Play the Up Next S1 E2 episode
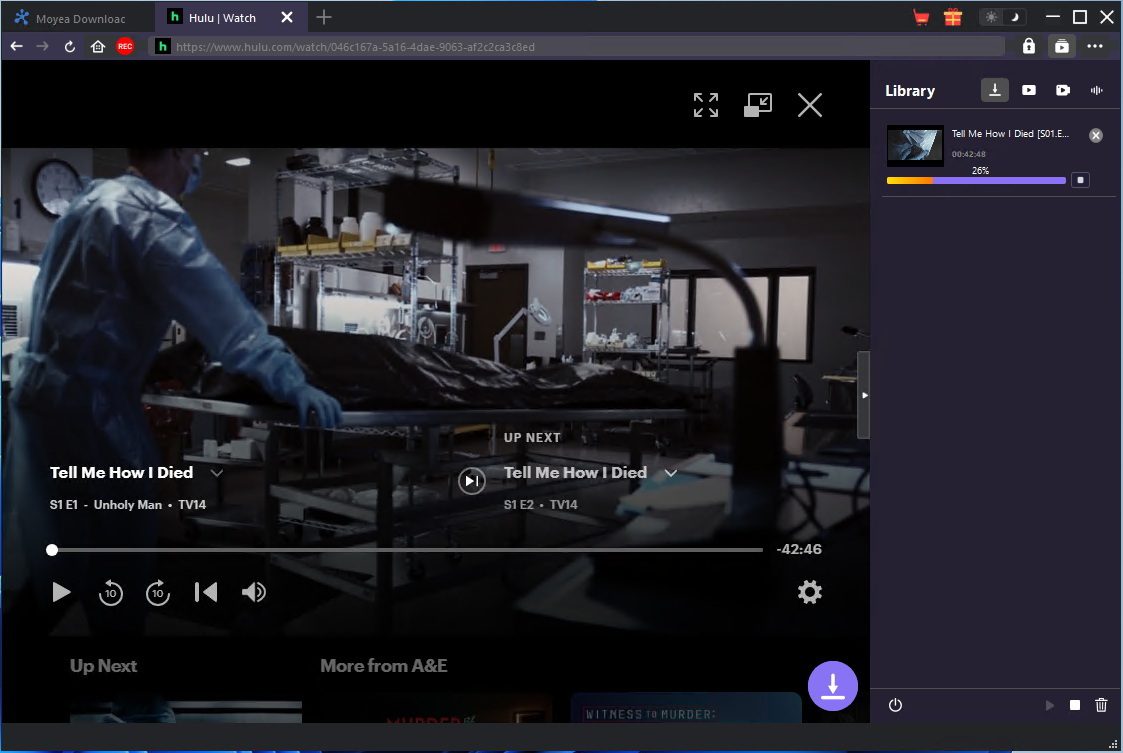 (x=471, y=481)
